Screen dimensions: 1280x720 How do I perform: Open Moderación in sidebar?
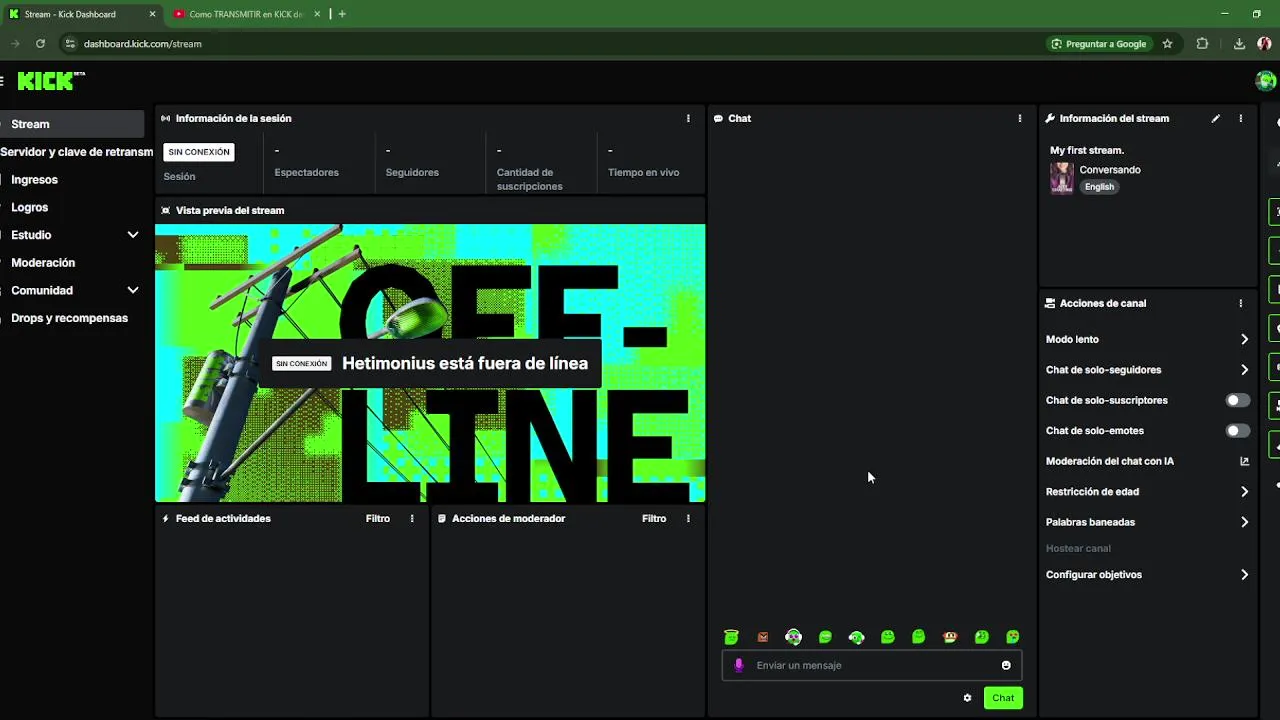(x=43, y=263)
